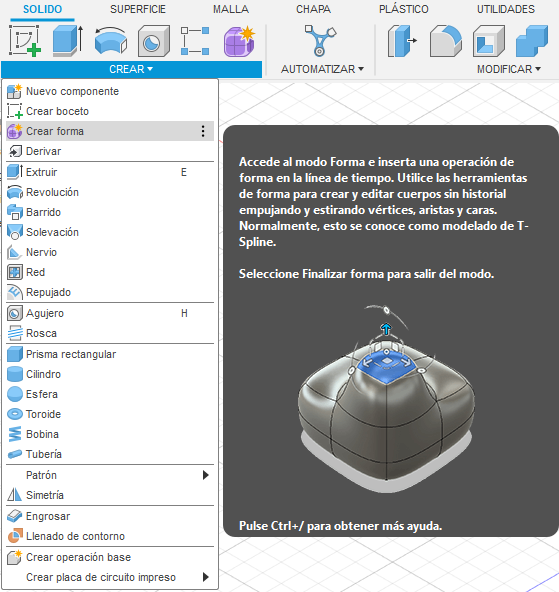
Task: Click the rectangular pattern toolbar icon
Action: tap(195, 41)
